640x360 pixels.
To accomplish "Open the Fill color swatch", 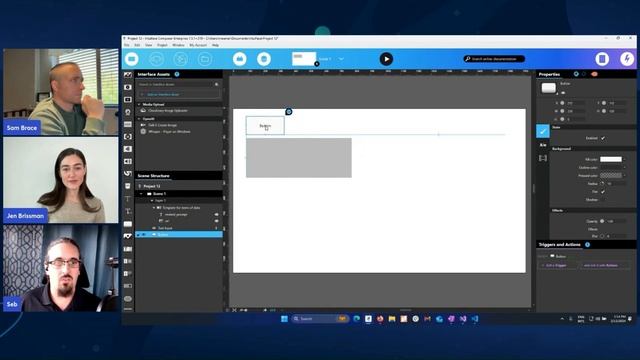I will click(611, 159).
